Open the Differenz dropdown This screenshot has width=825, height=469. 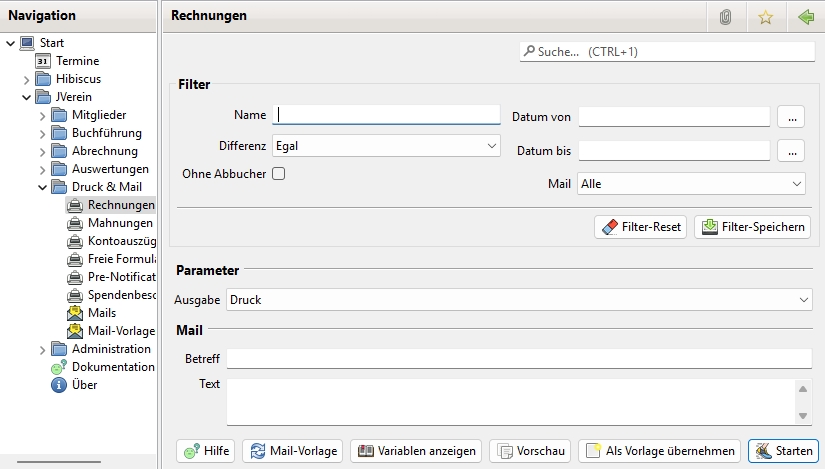[386, 146]
